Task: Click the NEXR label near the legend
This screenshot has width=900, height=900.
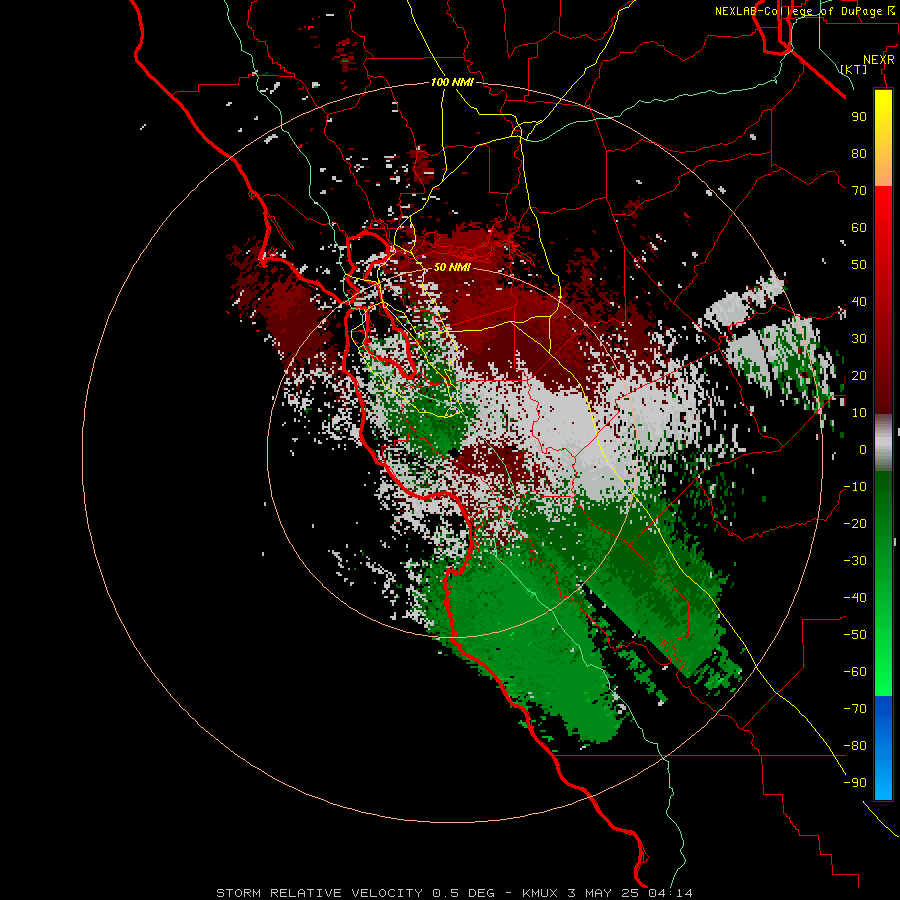Action: (879, 60)
